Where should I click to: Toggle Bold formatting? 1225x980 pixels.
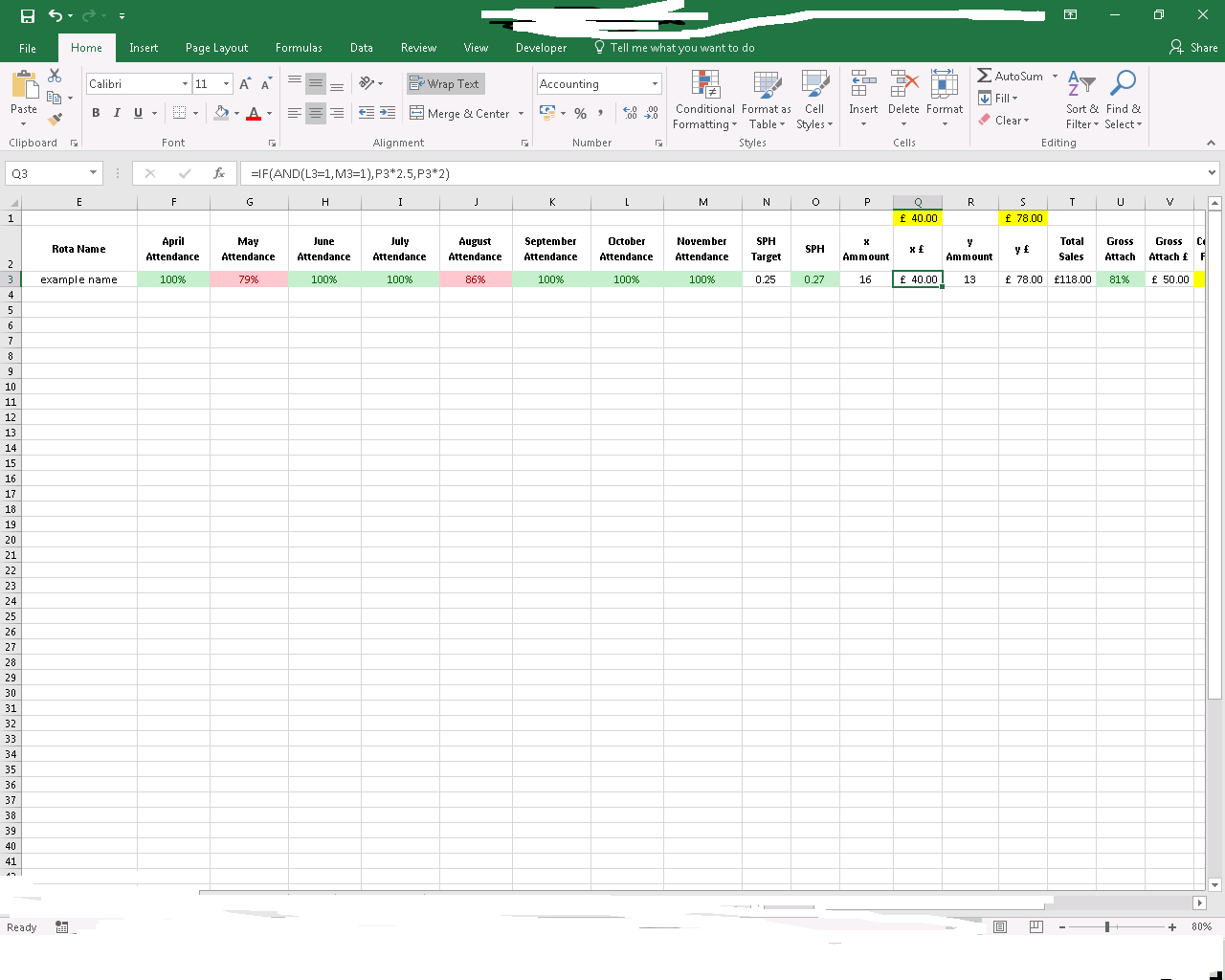point(96,113)
